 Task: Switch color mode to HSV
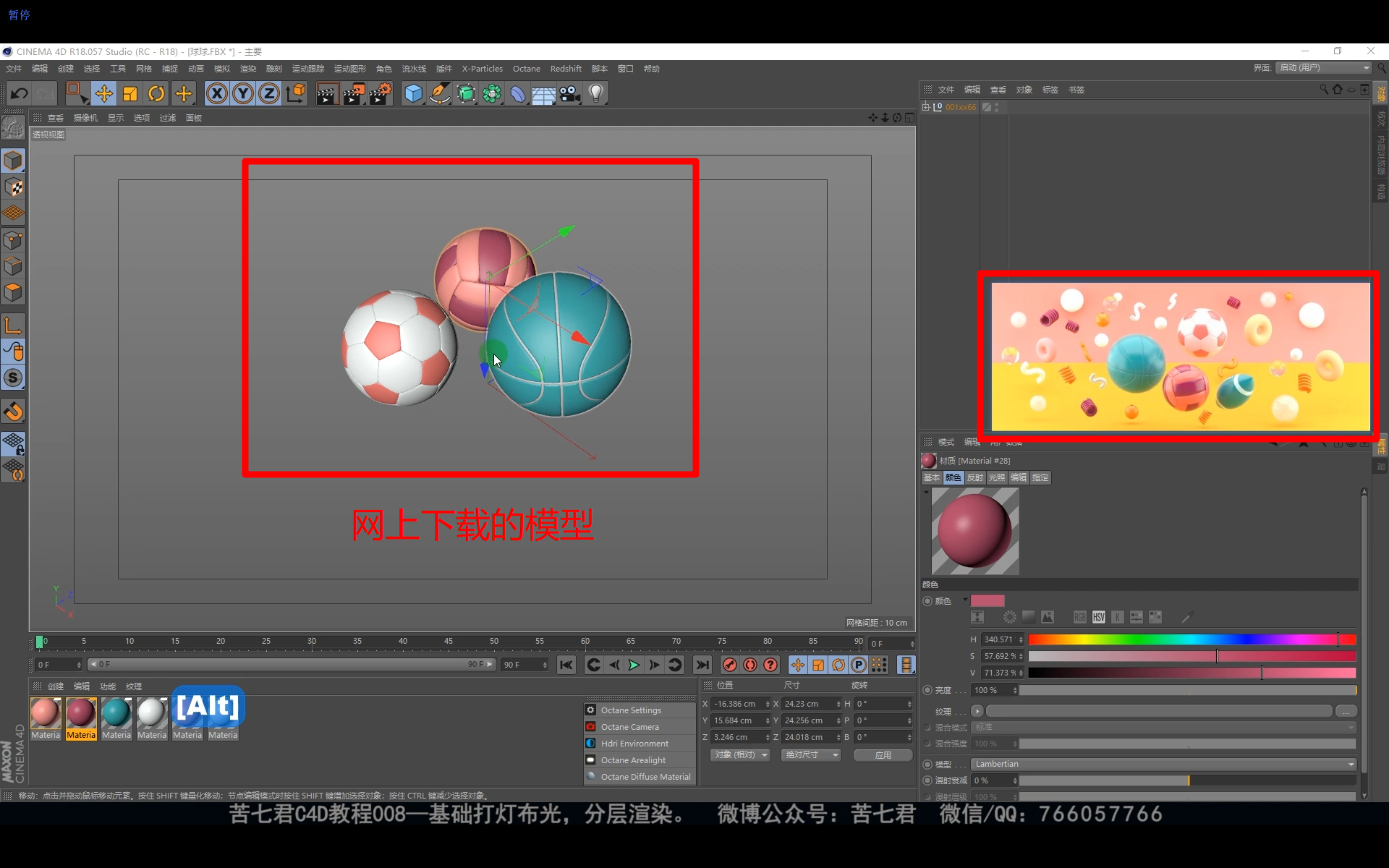click(1098, 617)
